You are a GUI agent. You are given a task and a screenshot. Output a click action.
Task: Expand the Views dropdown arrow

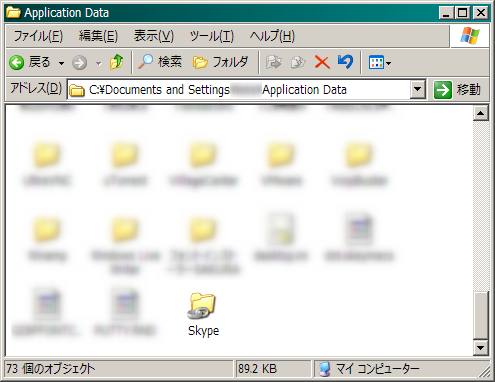pos(388,63)
